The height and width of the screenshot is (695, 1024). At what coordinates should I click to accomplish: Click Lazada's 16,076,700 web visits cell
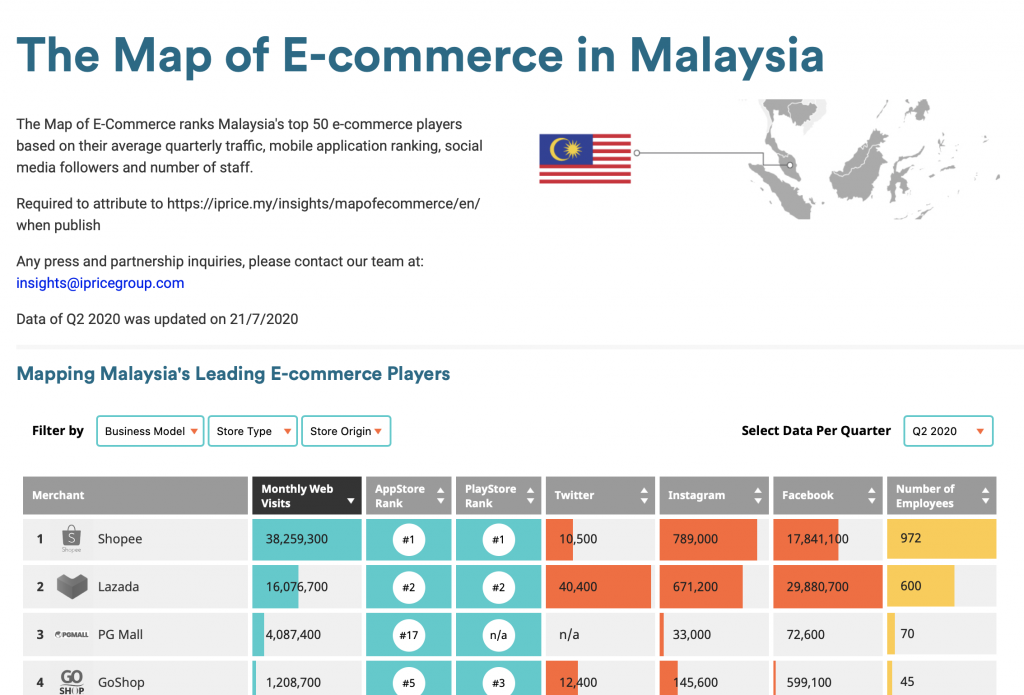coord(307,587)
